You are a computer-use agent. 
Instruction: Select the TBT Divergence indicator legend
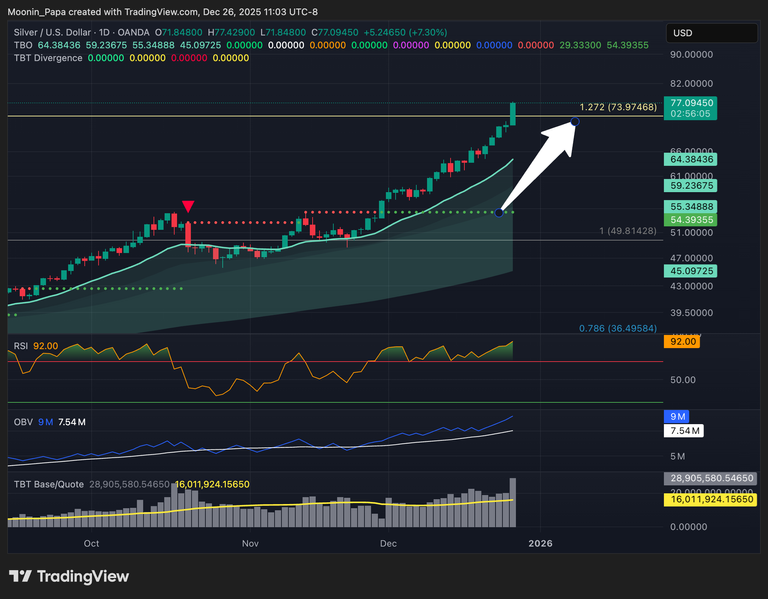tap(47, 58)
